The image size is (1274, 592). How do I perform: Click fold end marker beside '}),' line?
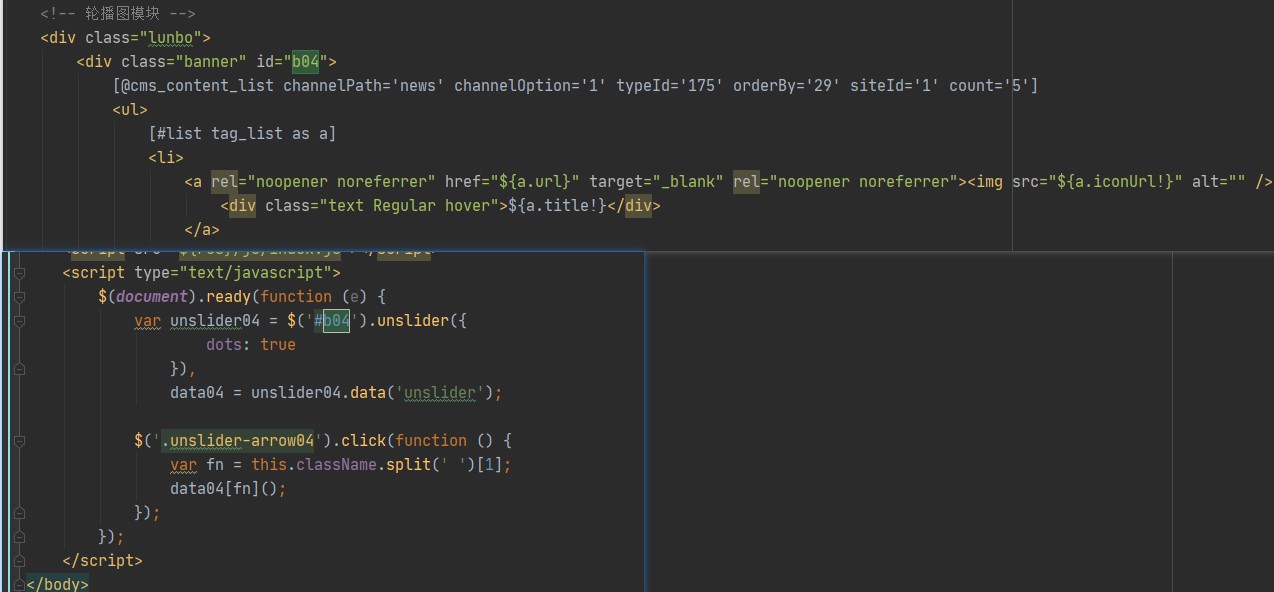[x=18, y=369]
